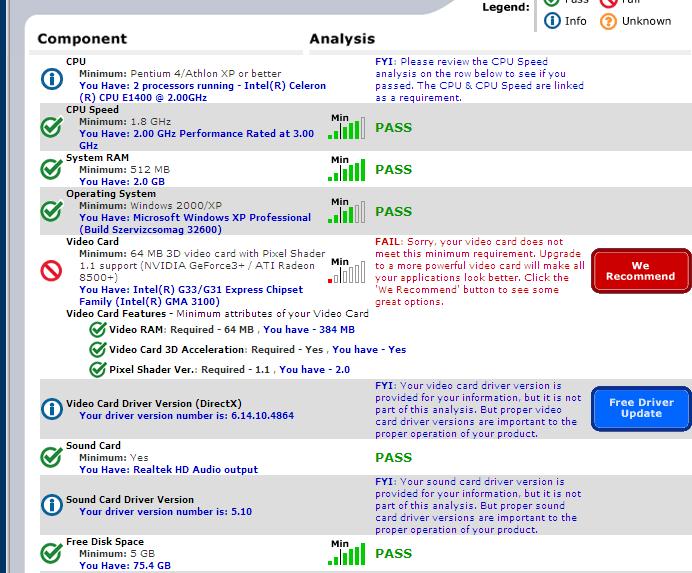The image size is (692, 573).
Task: Click the green check icon beside Sound Card
Action: (51, 457)
